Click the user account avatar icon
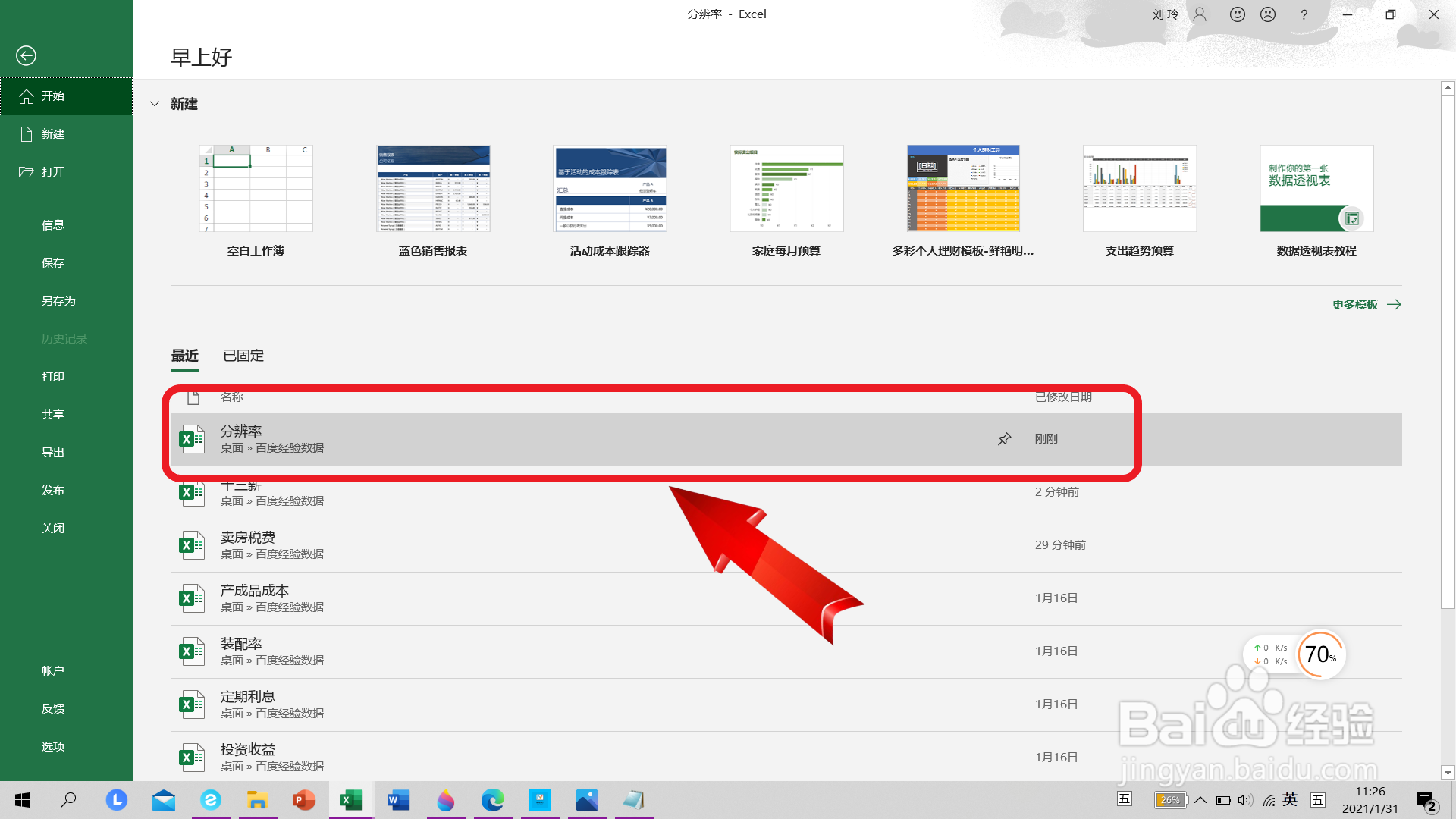 [x=1200, y=14]
